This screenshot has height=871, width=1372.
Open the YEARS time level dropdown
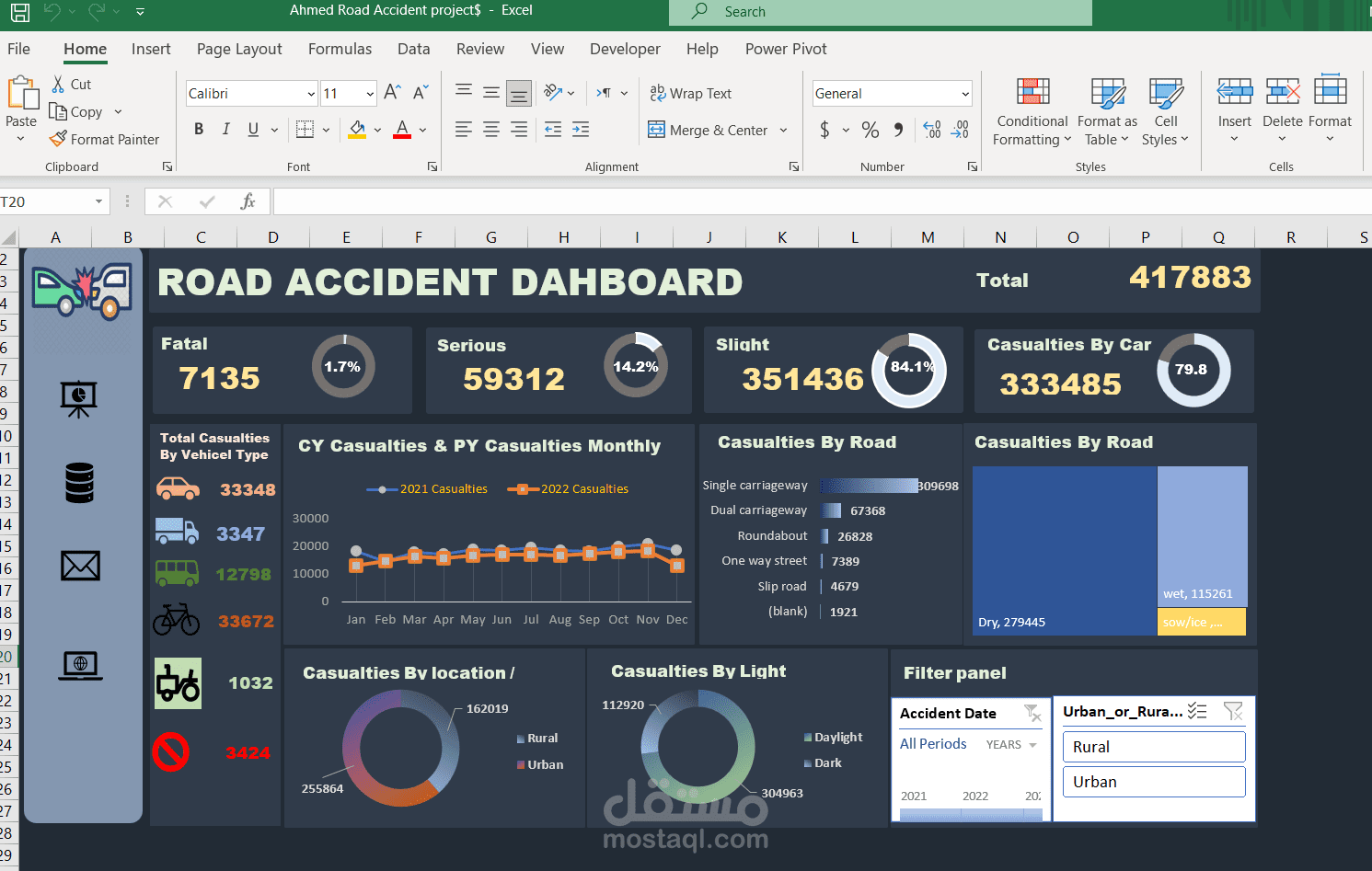coord(1012,745)
